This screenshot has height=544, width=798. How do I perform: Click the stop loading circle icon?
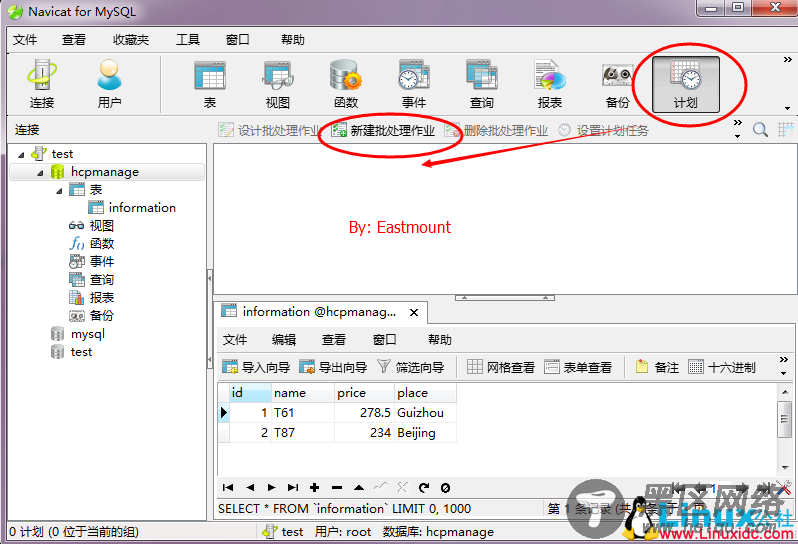coord(445,488)
